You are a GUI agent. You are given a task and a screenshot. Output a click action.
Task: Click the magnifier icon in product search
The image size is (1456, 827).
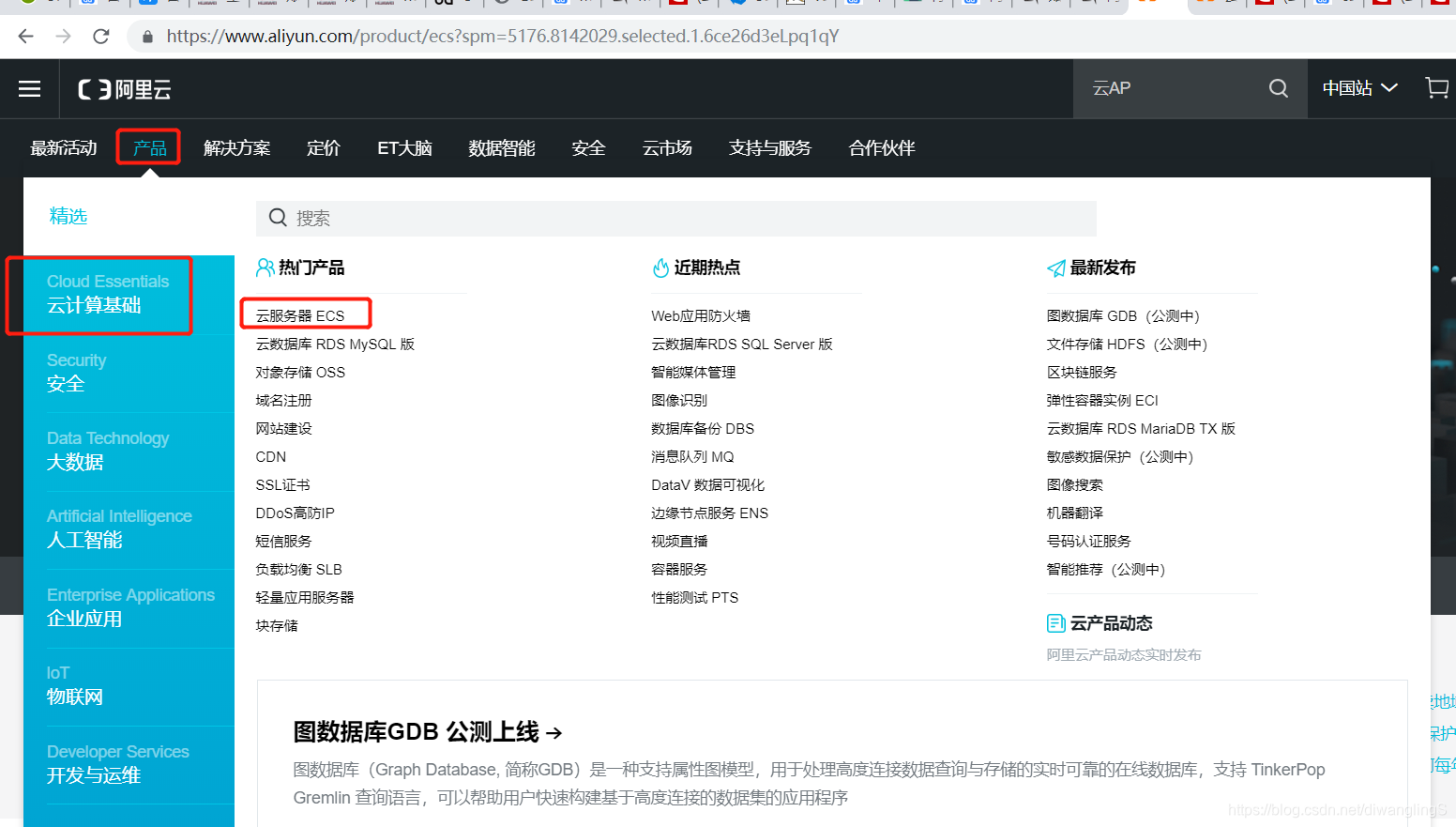pos(278,218)
